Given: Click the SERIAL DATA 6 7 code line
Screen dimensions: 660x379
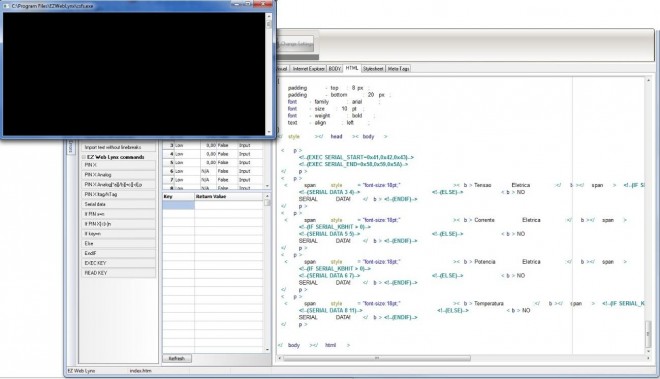Looking at the screenshot, I should tap(329, 275).
